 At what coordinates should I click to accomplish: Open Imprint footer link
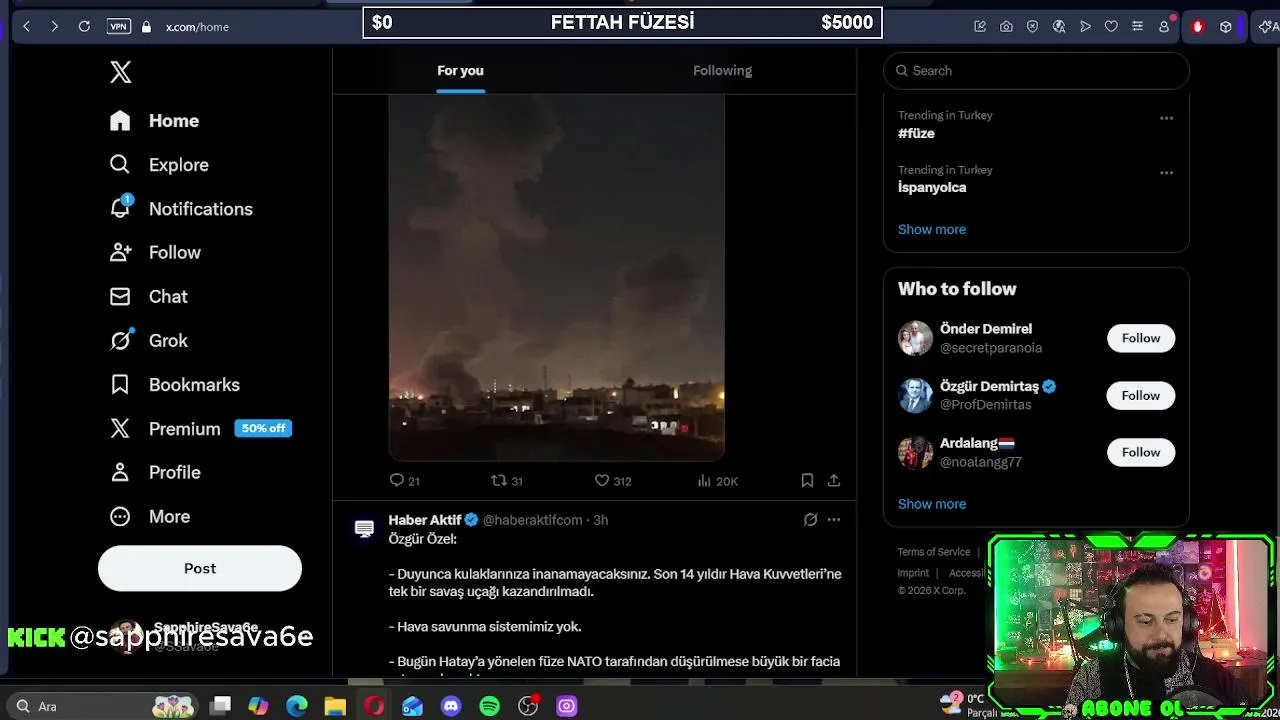[913, 573]
